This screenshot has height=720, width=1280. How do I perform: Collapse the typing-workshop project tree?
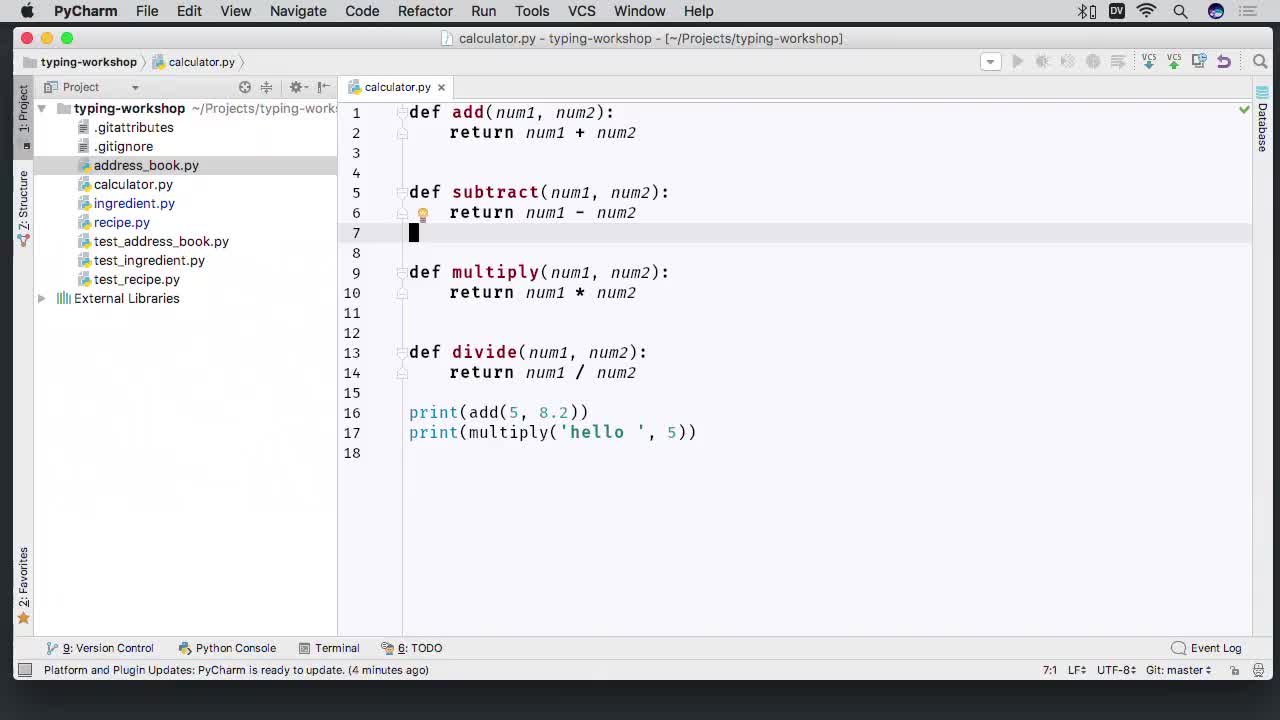click(41, 108)
